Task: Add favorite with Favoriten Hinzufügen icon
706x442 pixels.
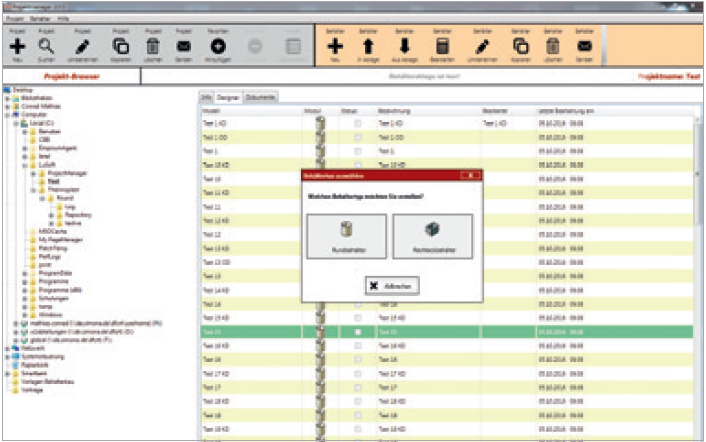Action: tap(219, 45)
